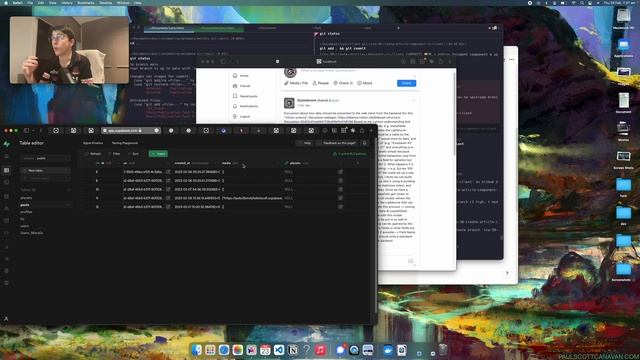Select the posts table in sidebar
This screenshot has width=640, height=360.
click(25, 205)
